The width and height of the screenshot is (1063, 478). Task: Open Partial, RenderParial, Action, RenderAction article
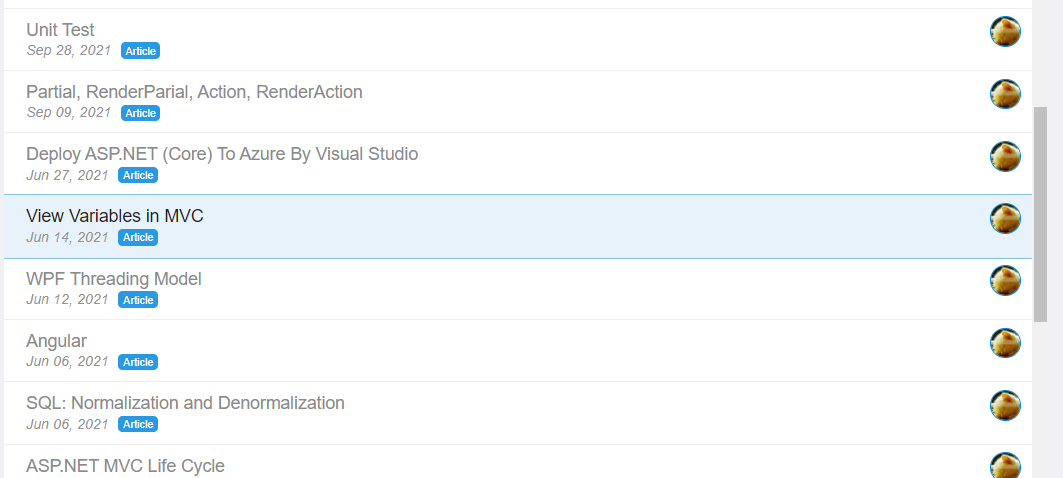tap(194, 92)
